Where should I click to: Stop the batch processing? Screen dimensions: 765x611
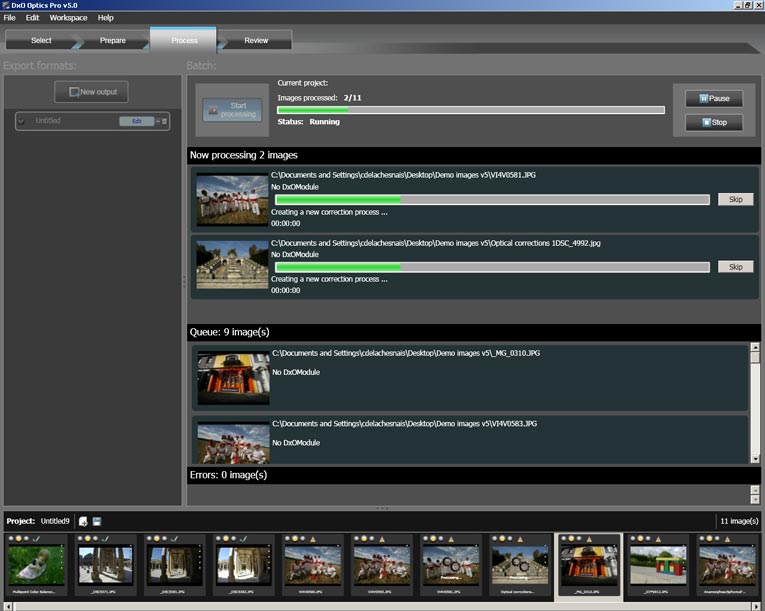coord(714,122)
